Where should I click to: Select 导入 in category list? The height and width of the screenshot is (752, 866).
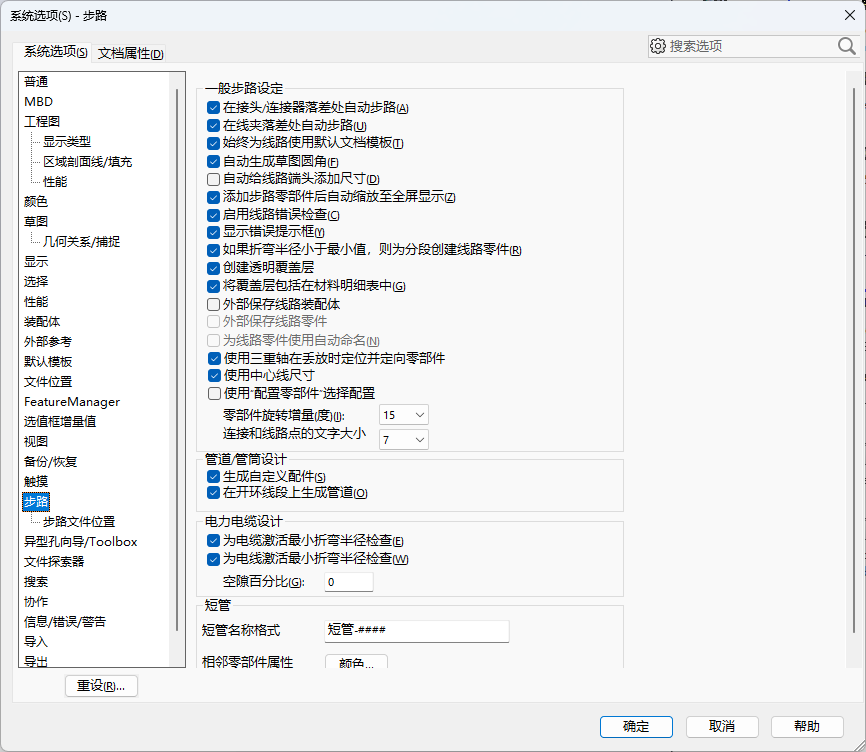pyautogui.click(x=36, y=642)
